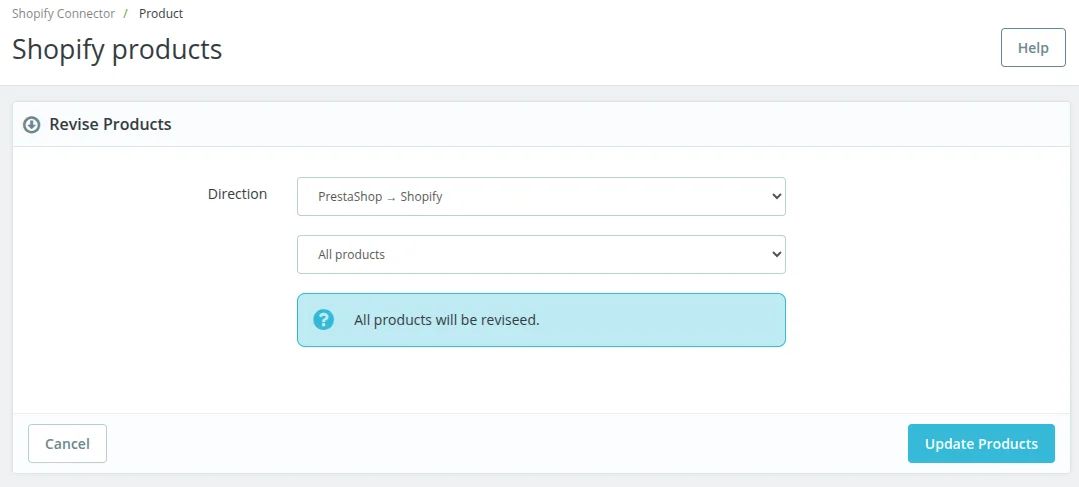Viewport: 1079px width, 487px height.
Task: Click the question mark info icon
Action: pos(323,320)
